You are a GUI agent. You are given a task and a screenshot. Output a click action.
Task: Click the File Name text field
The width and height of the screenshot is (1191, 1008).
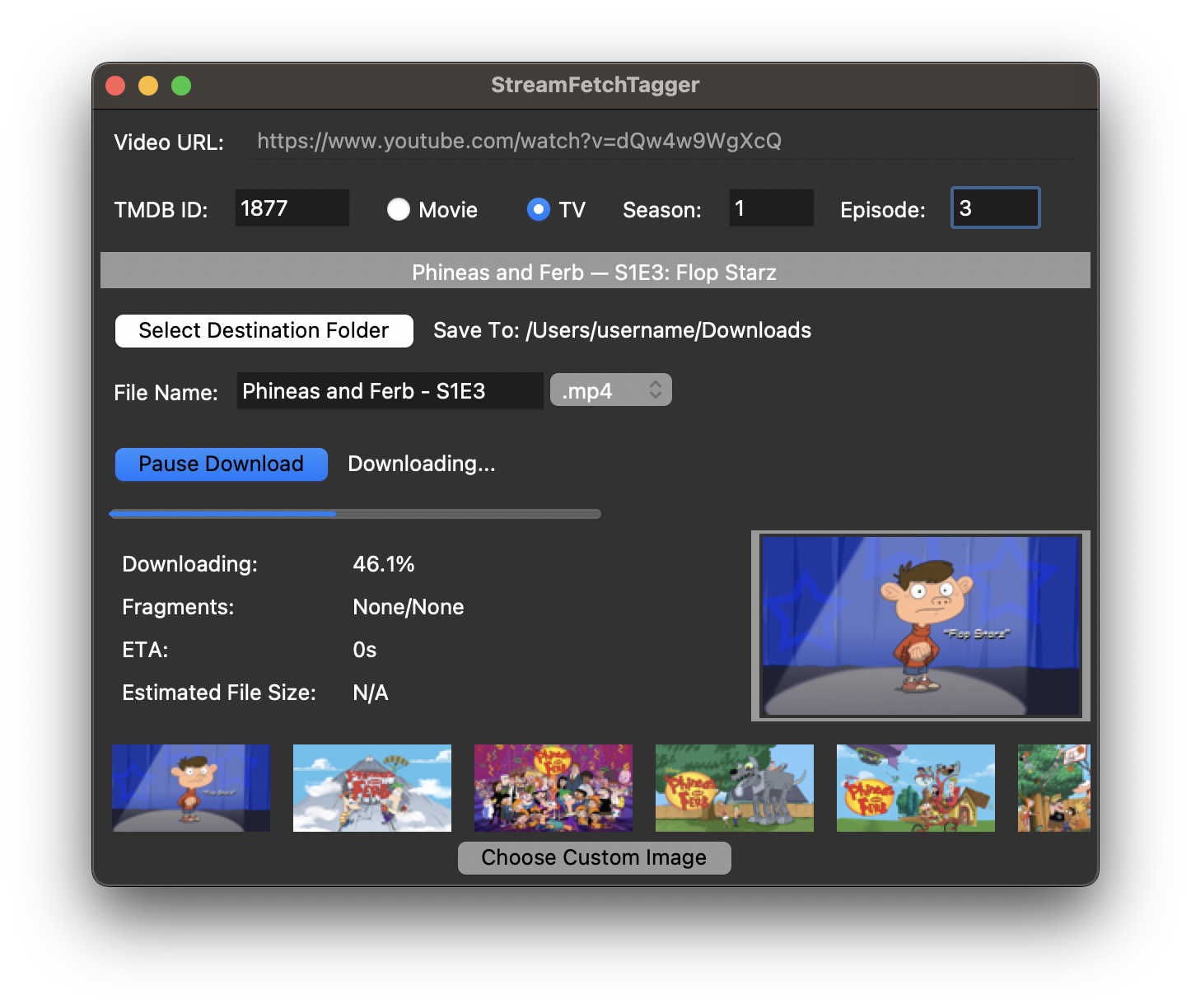[390, 390]
